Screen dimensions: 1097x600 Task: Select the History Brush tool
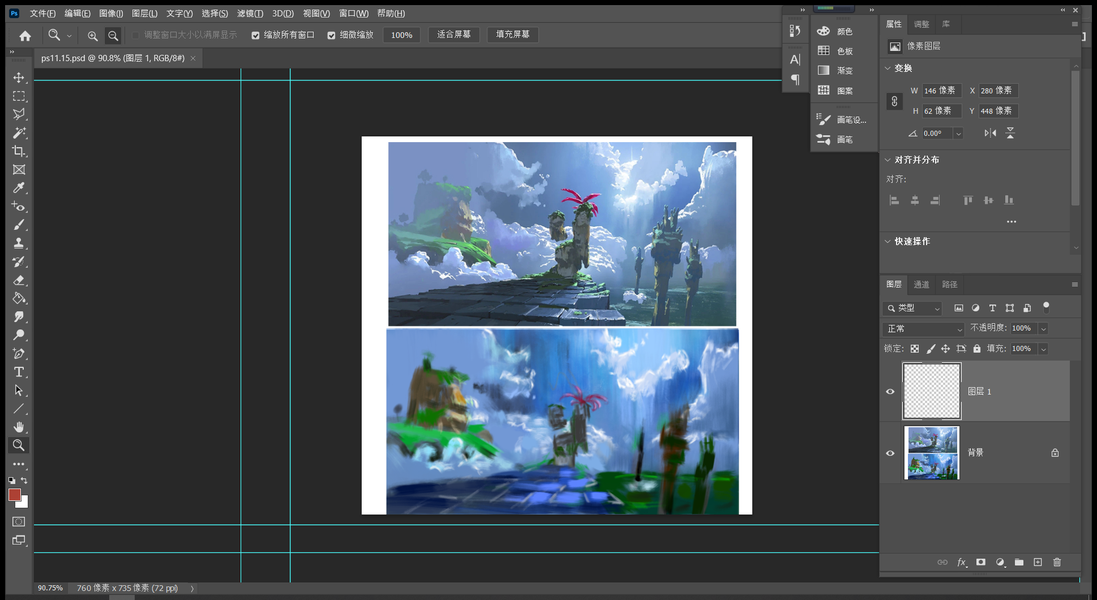click(x=19, y=262)
